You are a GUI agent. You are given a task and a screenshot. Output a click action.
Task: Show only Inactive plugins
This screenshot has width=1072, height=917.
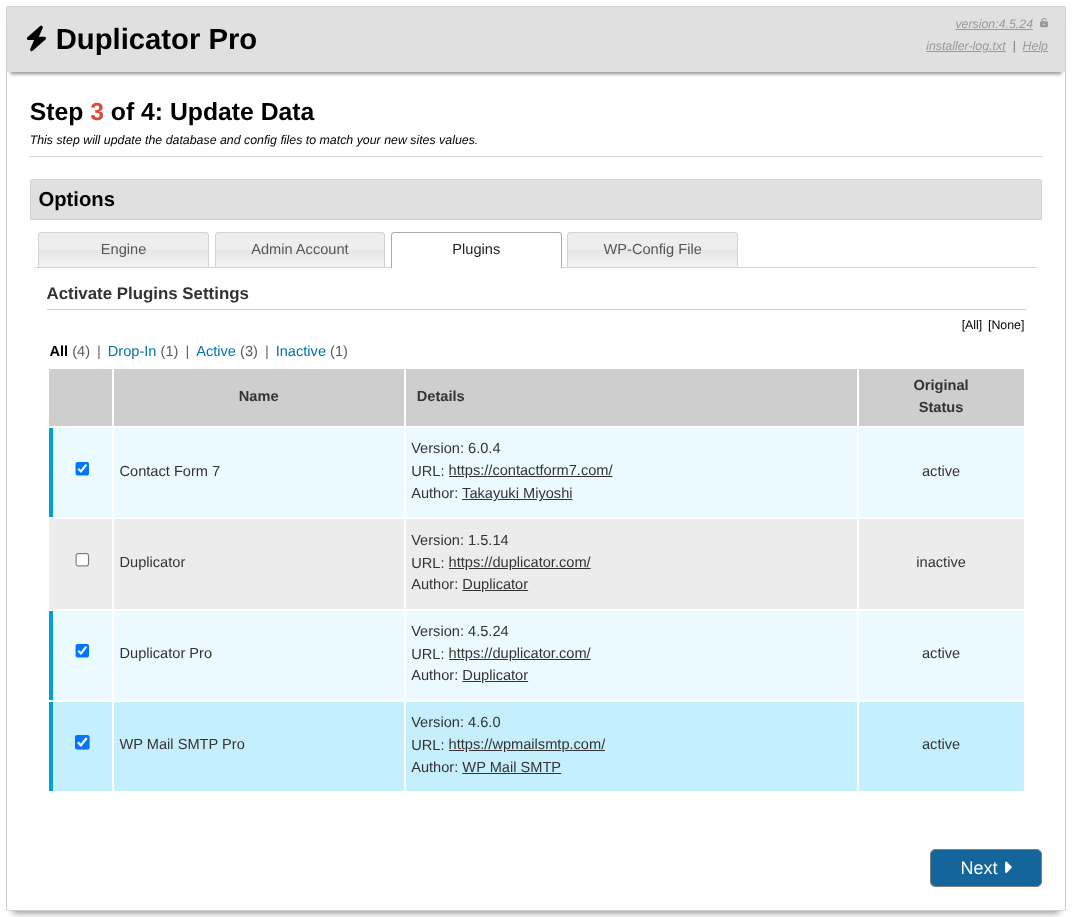tap(300, 351)
